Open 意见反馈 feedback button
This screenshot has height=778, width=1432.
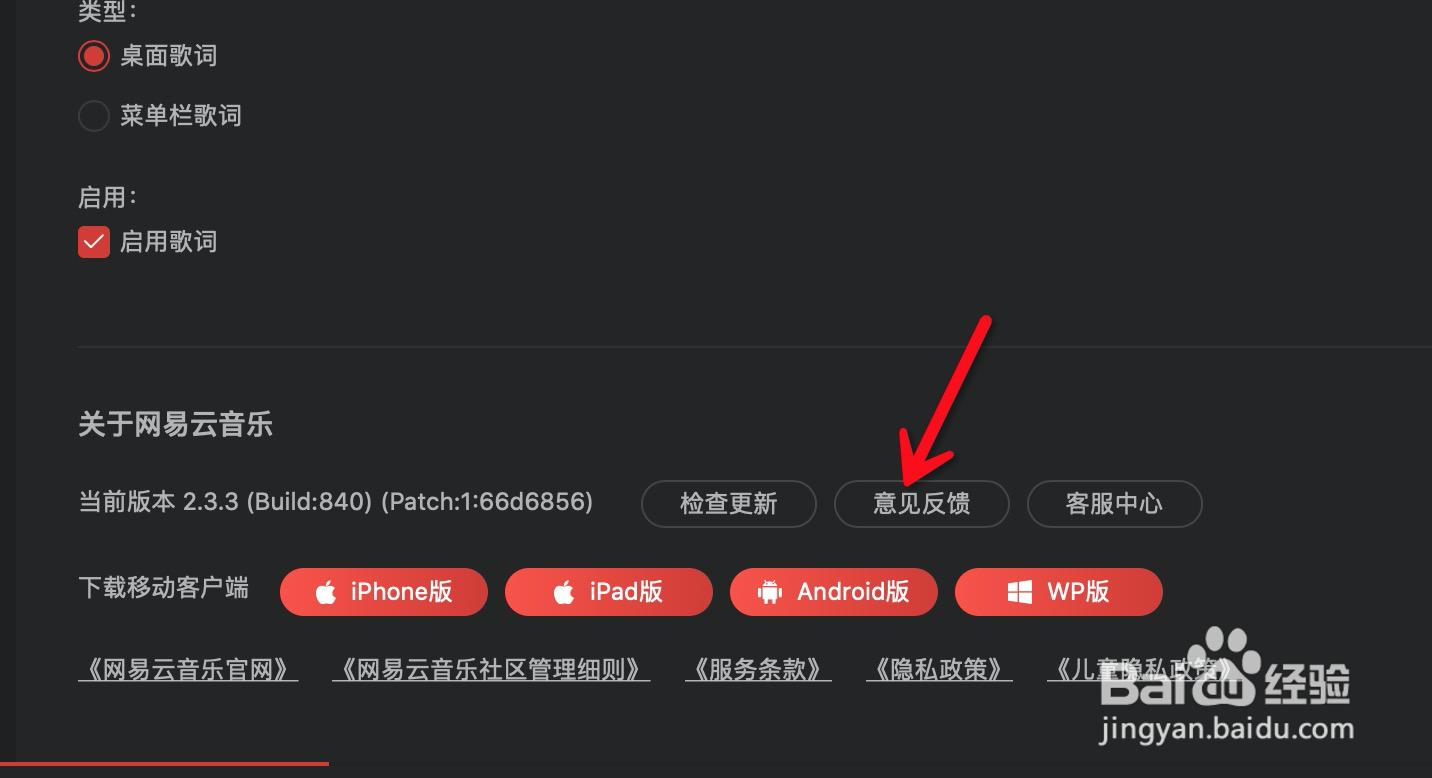[922, 503]
